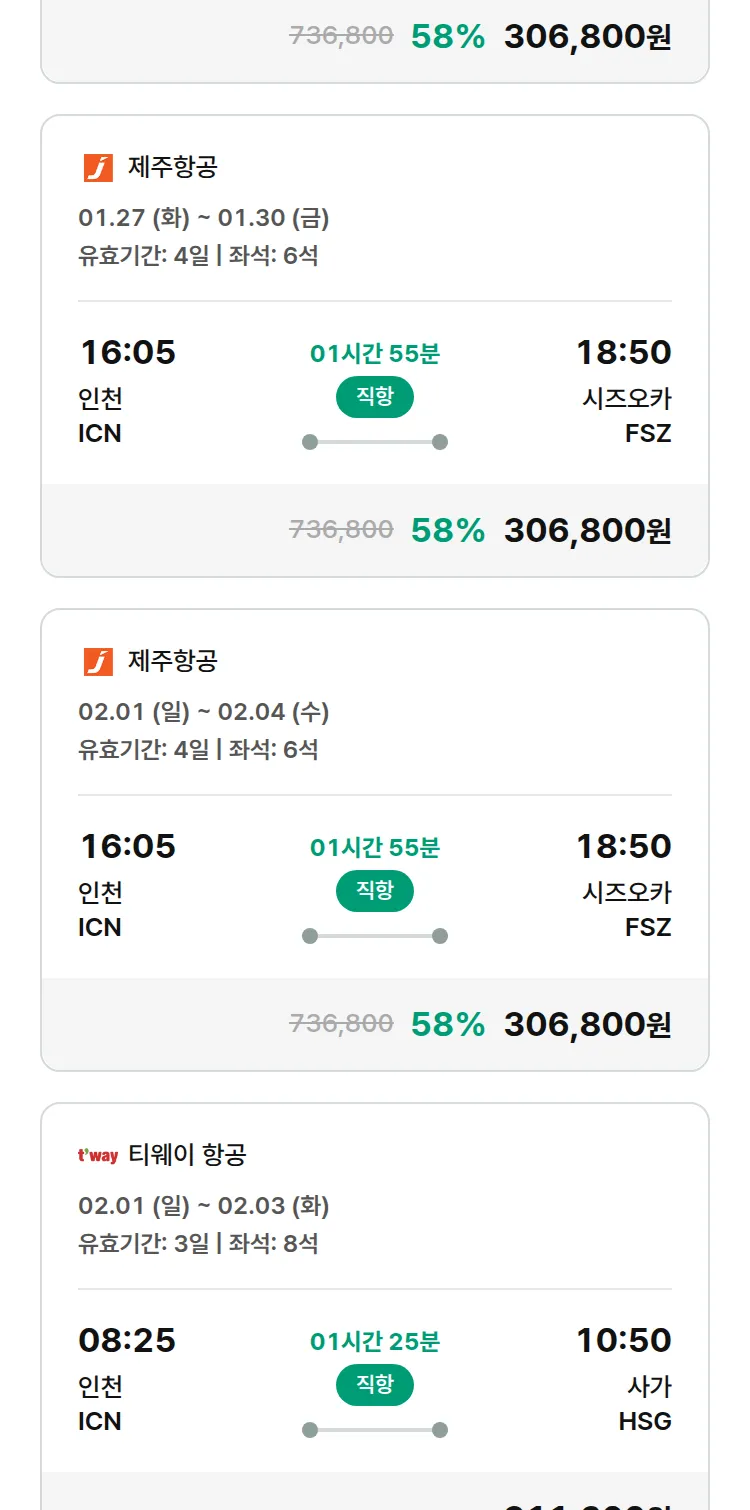Click 직항 badge on the Saga flight
The width and height of the screenshot is (750, 1510).
(x=375, y=1385)
